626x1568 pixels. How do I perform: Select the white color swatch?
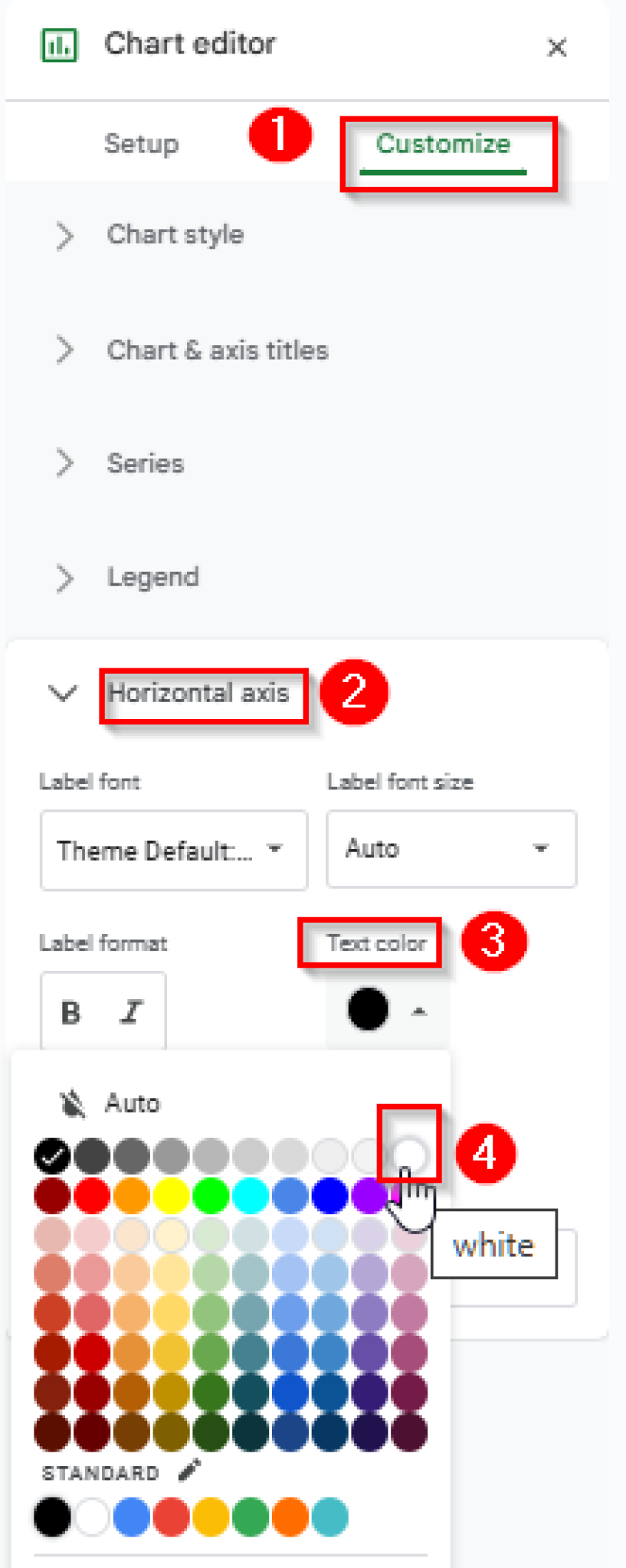[x=409, y=1152]
